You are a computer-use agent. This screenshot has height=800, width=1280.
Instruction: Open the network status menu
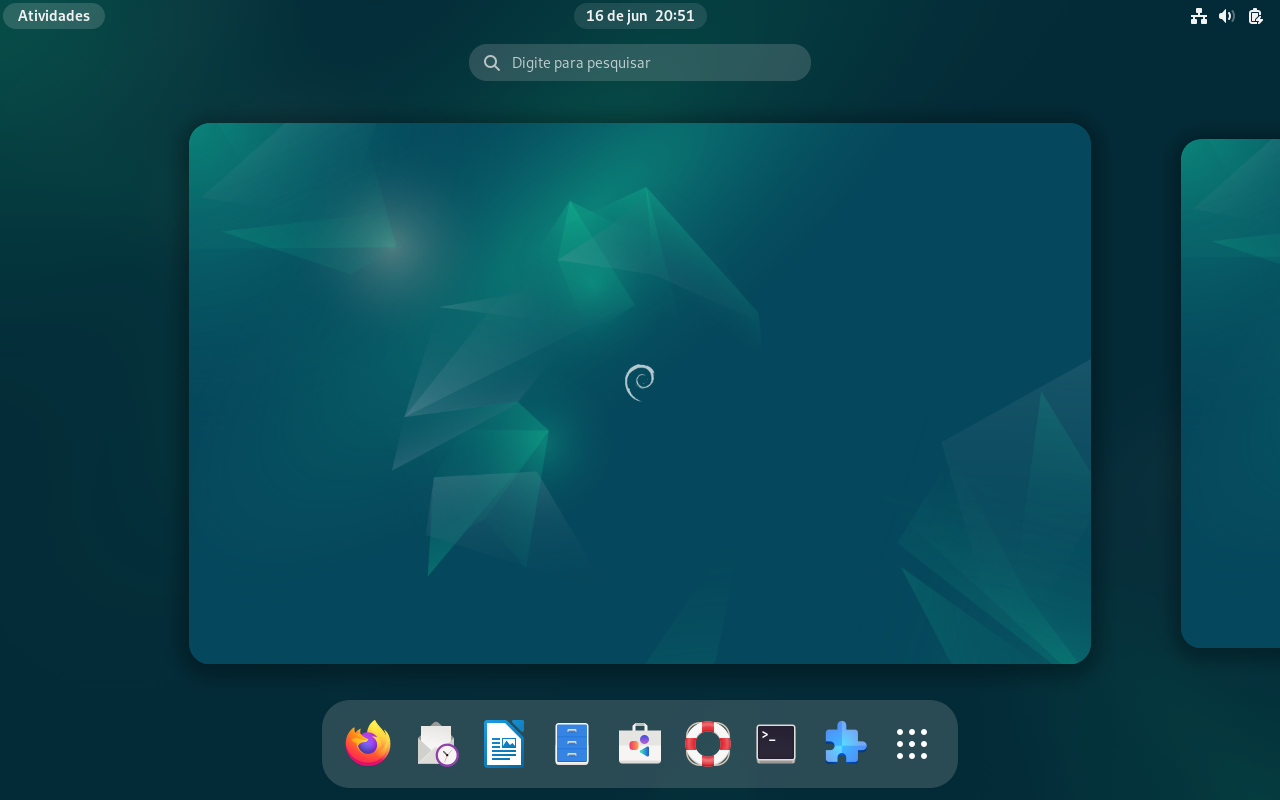(x=1199, y=16)
